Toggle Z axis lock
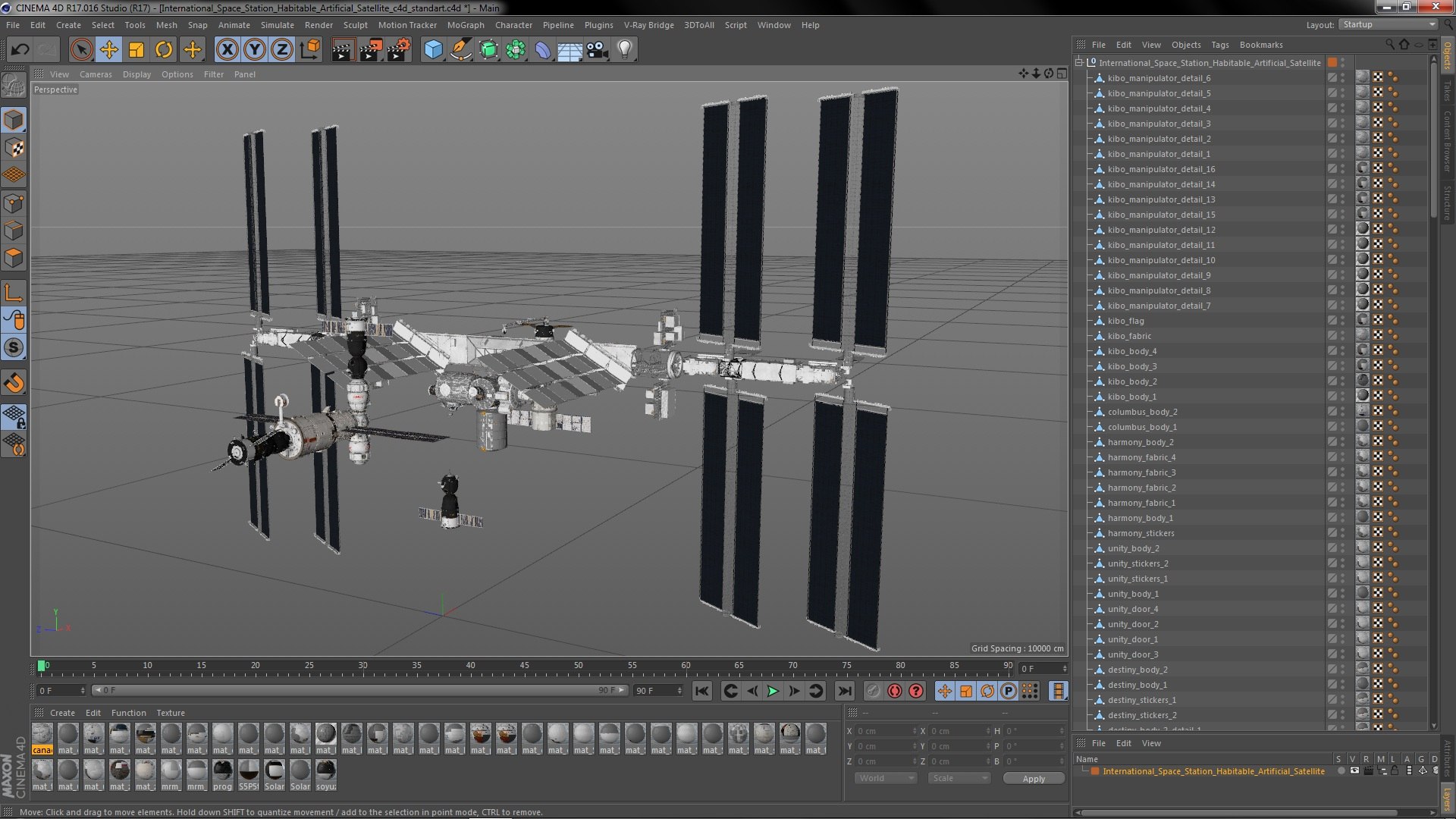Viewport: 1456px width, 819px height. 282,50
